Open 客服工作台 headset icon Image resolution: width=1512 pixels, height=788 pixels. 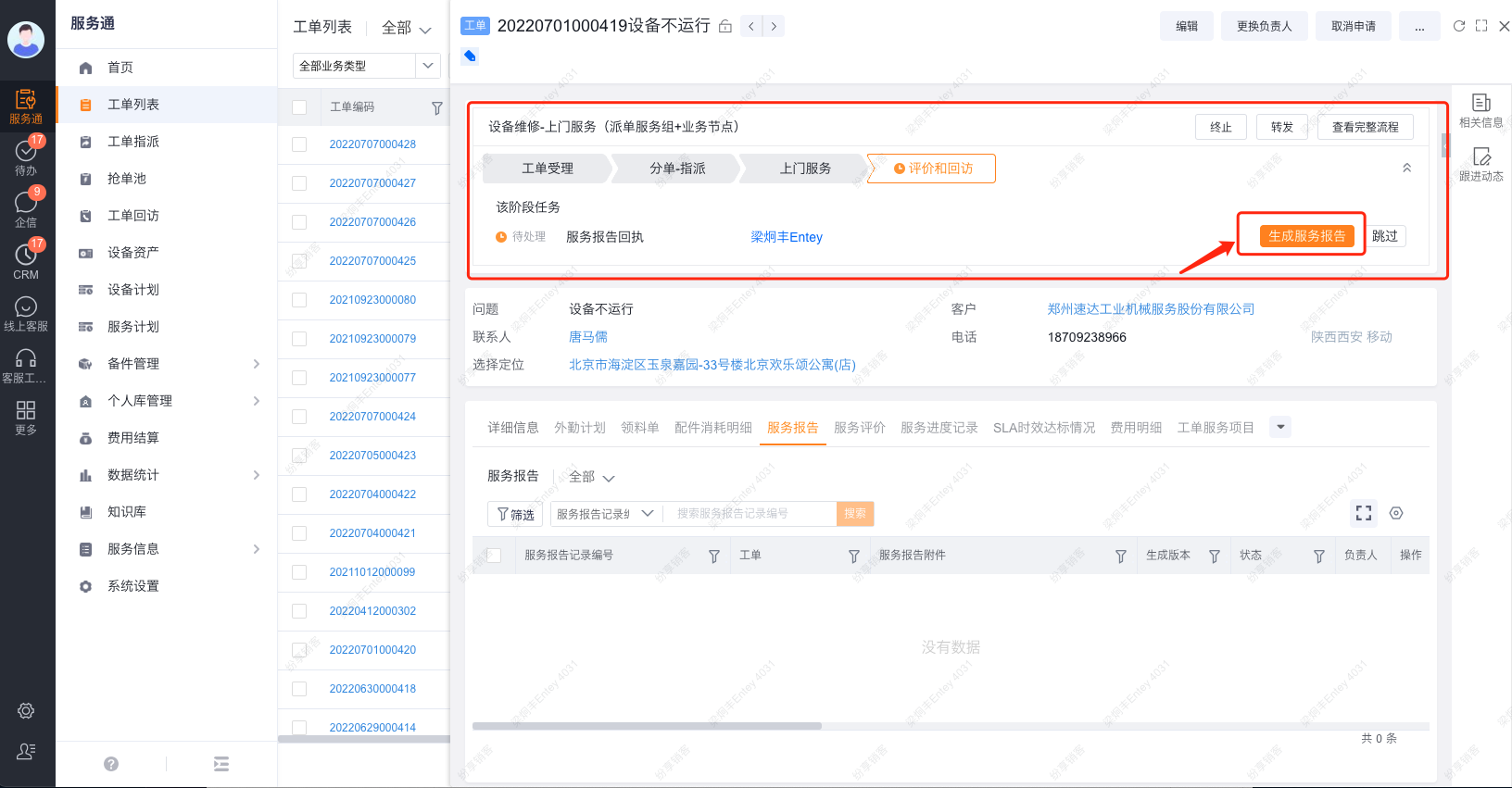coord(26,365)
